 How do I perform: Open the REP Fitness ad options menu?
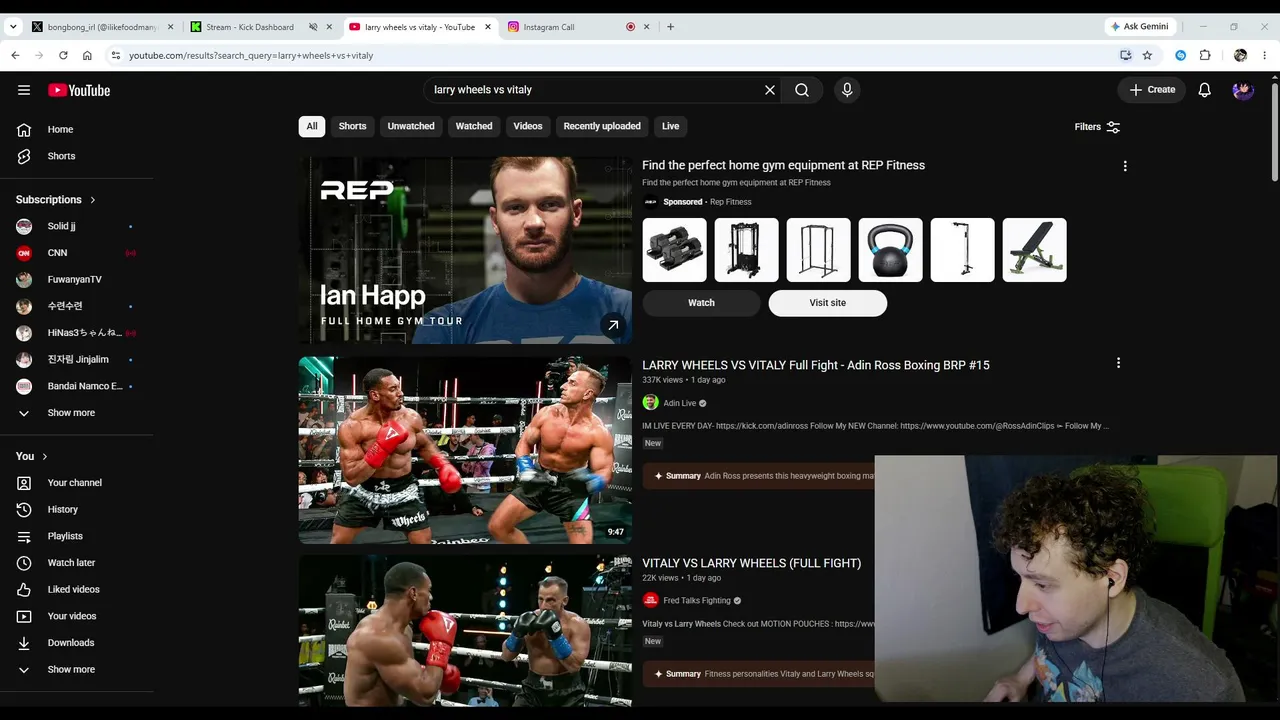coord(1125,166)
